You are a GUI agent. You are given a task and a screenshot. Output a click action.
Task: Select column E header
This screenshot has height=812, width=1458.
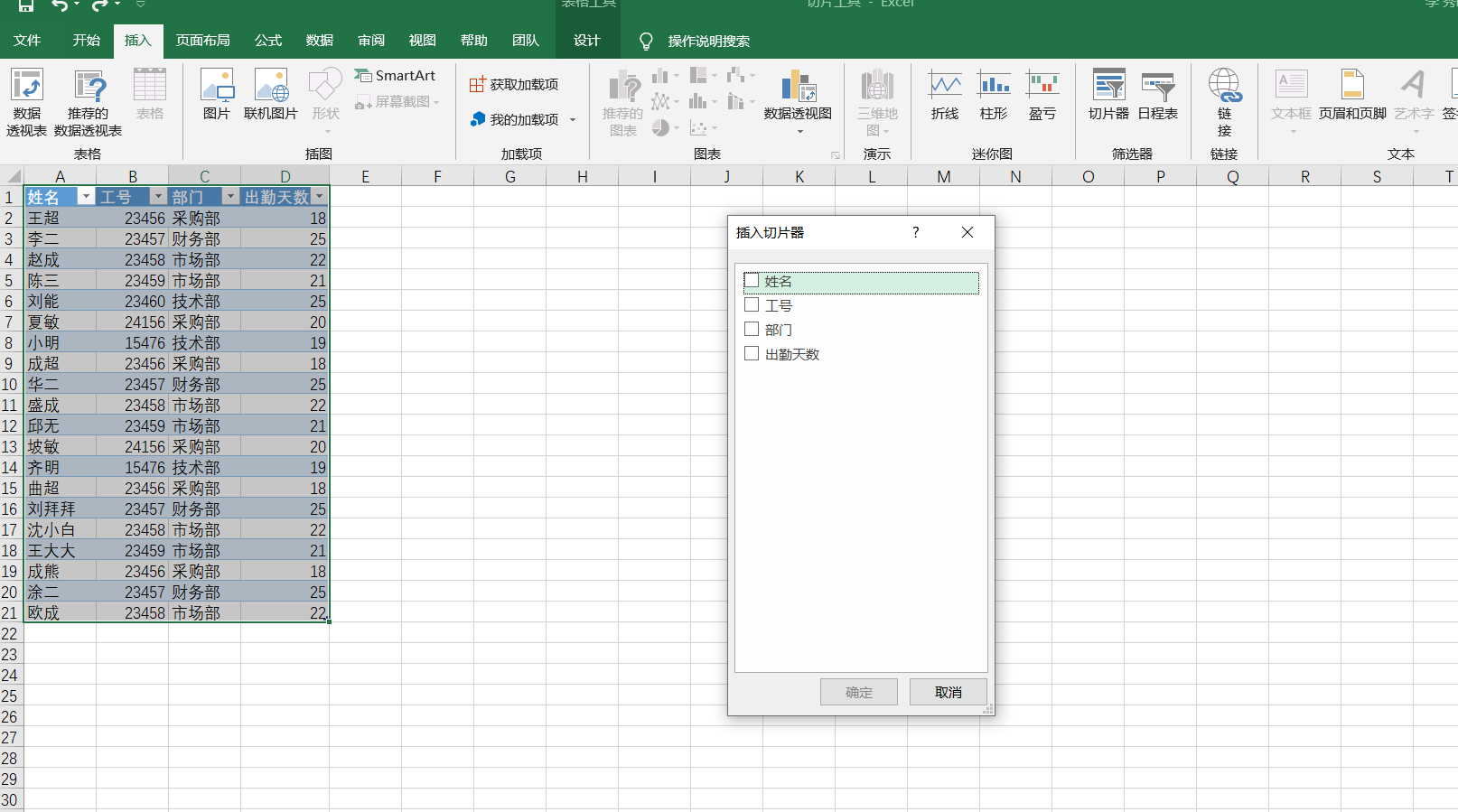[x=366, y=176]
